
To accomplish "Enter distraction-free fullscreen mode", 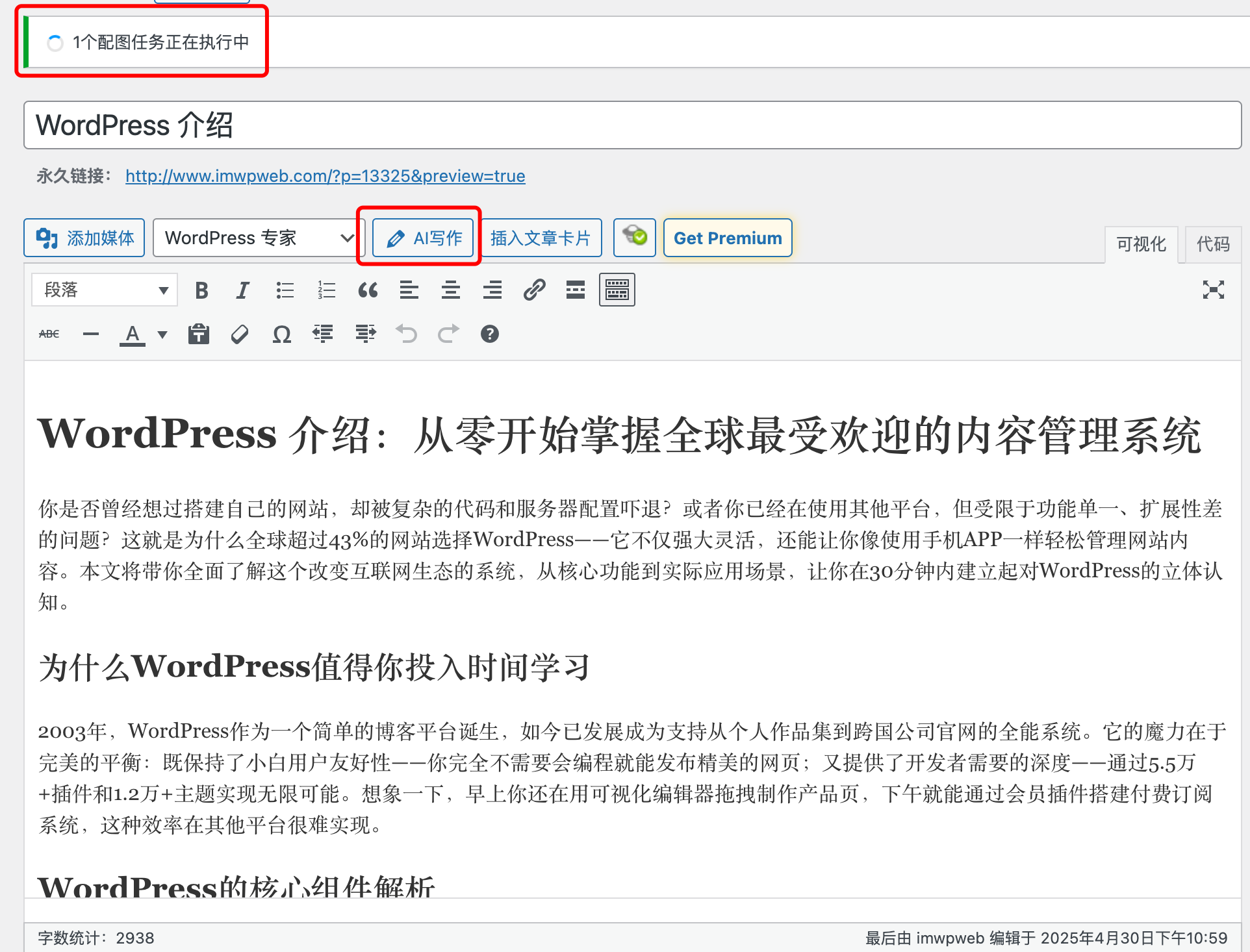I will pos(1213,290).
